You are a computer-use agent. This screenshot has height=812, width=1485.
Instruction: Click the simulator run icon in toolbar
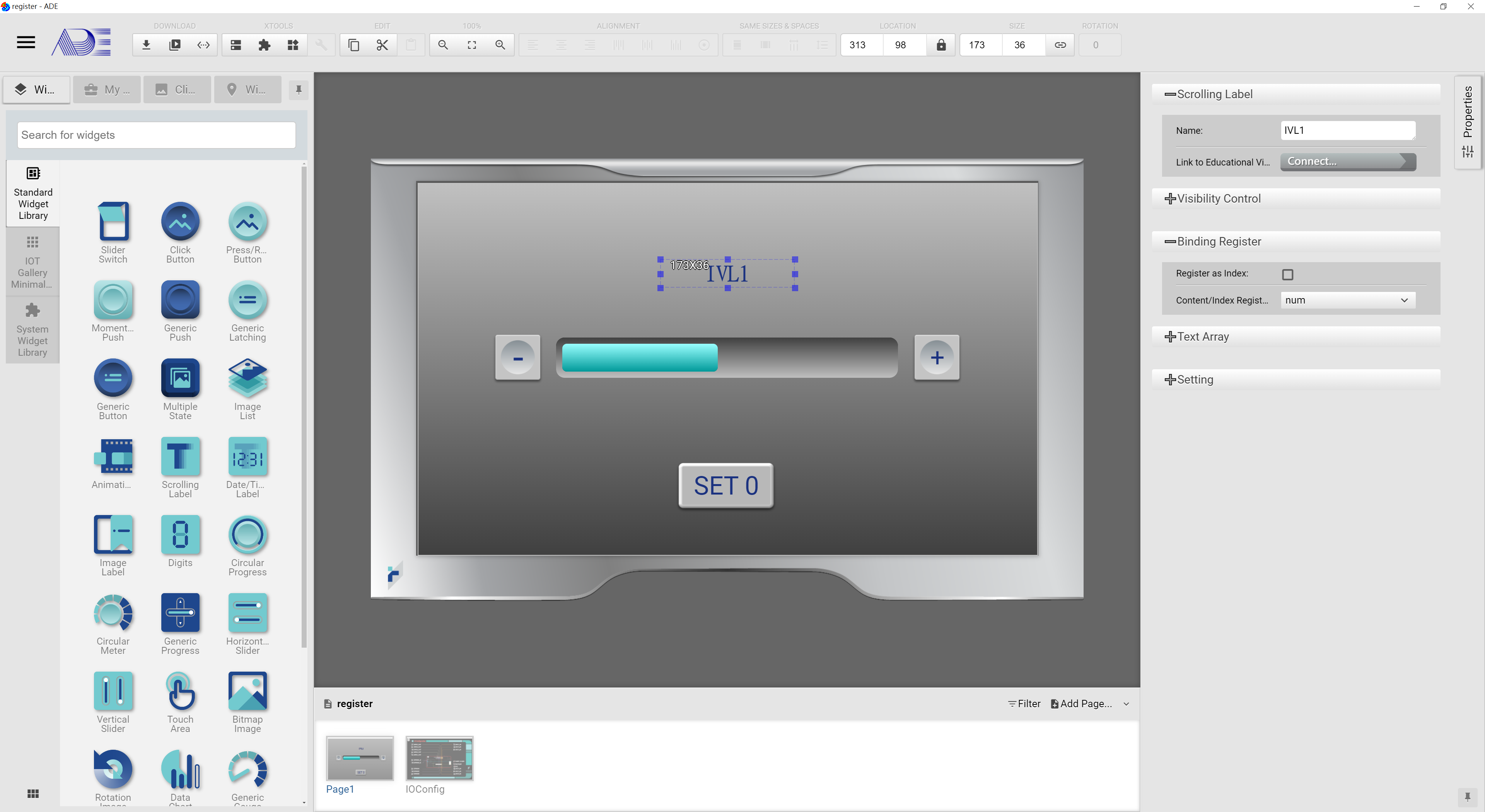(x=175, y=45)
